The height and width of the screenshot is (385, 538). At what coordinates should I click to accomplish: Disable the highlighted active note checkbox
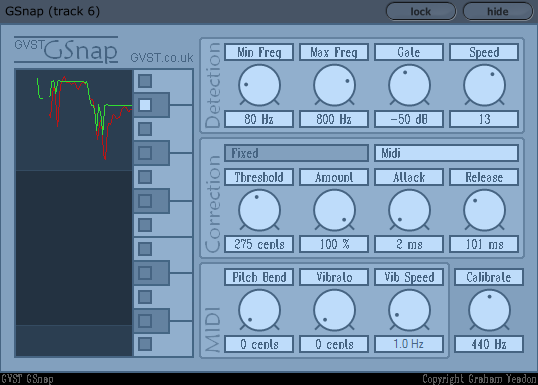click(145, 105)
